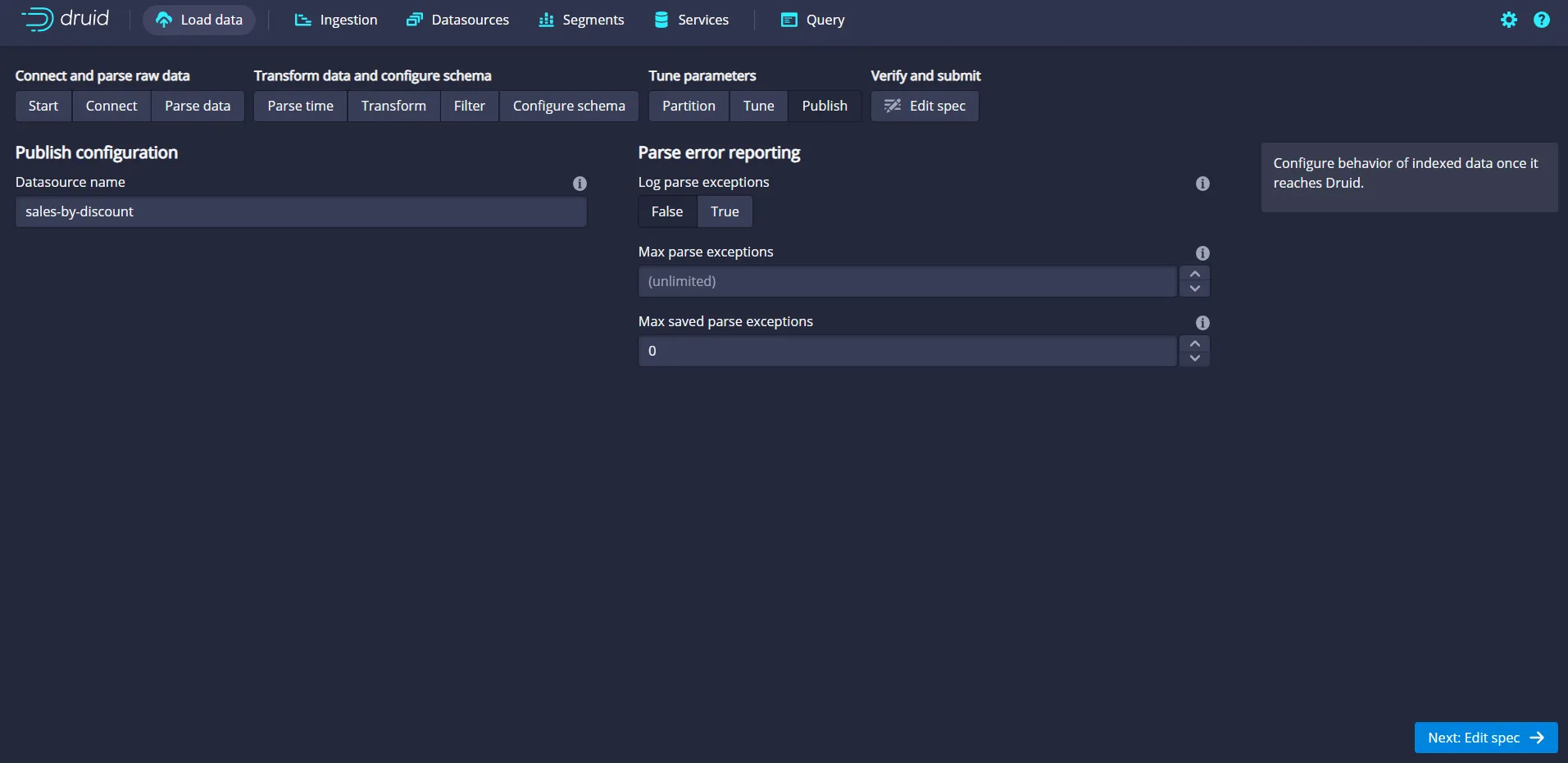Return to the Start step
The image size is (1568, 763).
click(x=43, y=106)
